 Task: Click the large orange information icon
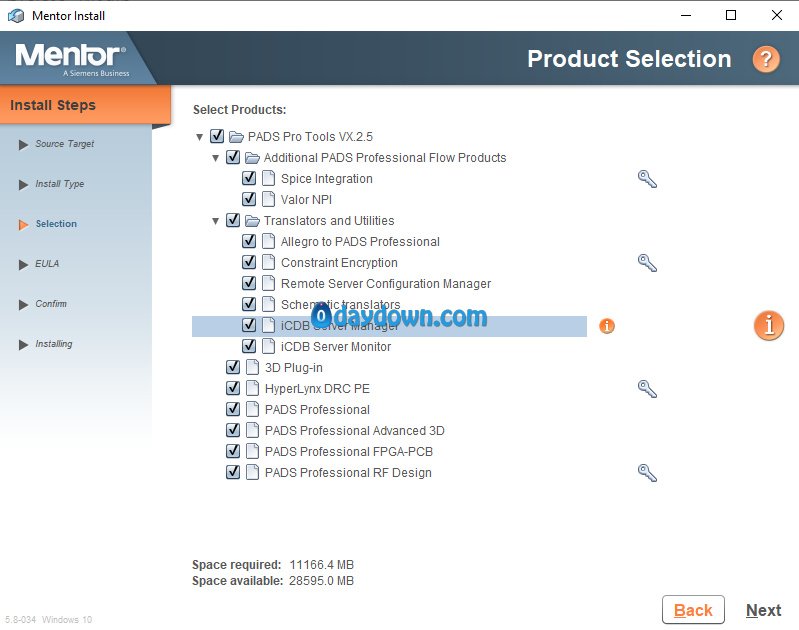pyautogui.click(x=768, y=325)
